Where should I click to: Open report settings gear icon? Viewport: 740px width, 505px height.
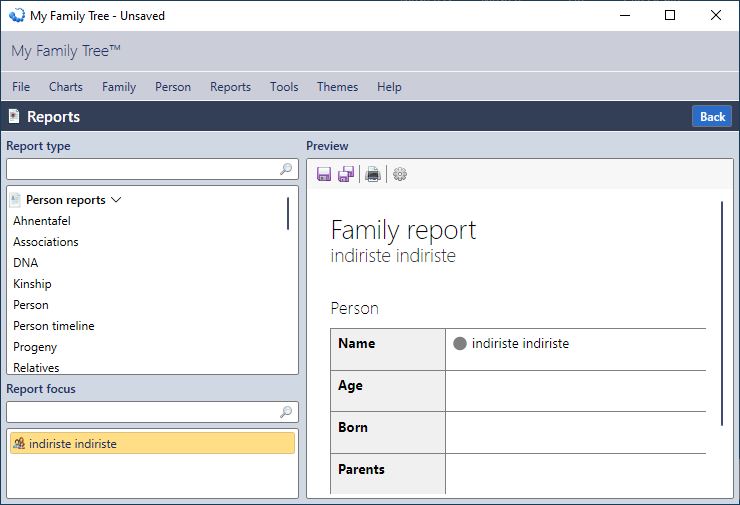(400, 174)
